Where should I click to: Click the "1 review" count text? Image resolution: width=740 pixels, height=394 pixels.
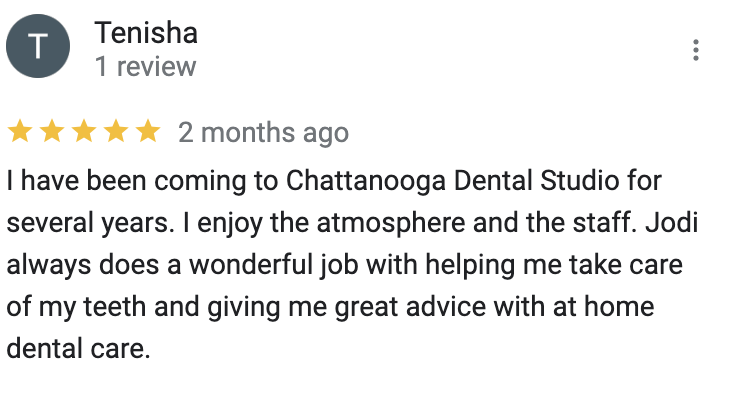coord(145,67)
